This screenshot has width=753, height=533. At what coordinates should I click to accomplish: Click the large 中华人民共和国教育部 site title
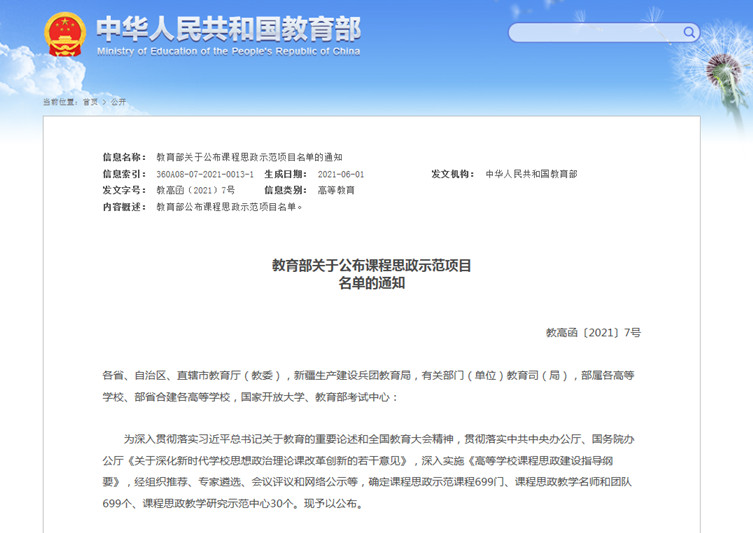tap(228, 27)
